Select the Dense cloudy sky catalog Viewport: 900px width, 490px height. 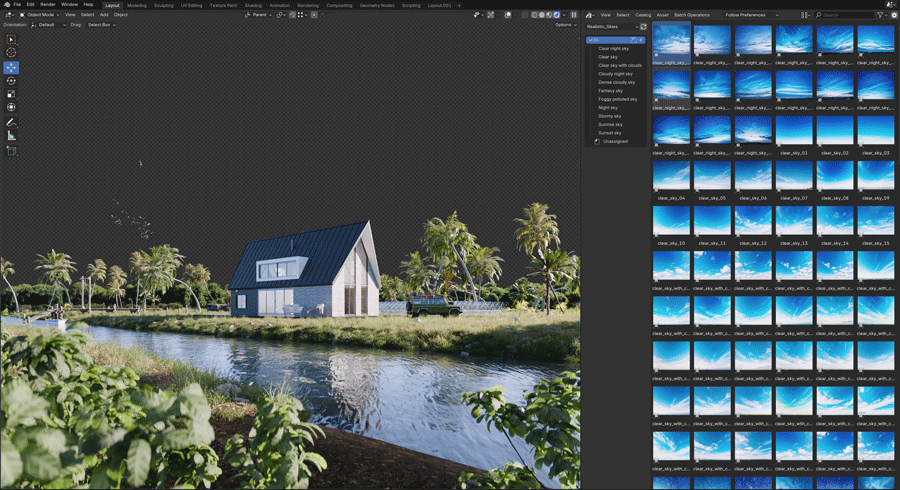click(x=616, y=83)
